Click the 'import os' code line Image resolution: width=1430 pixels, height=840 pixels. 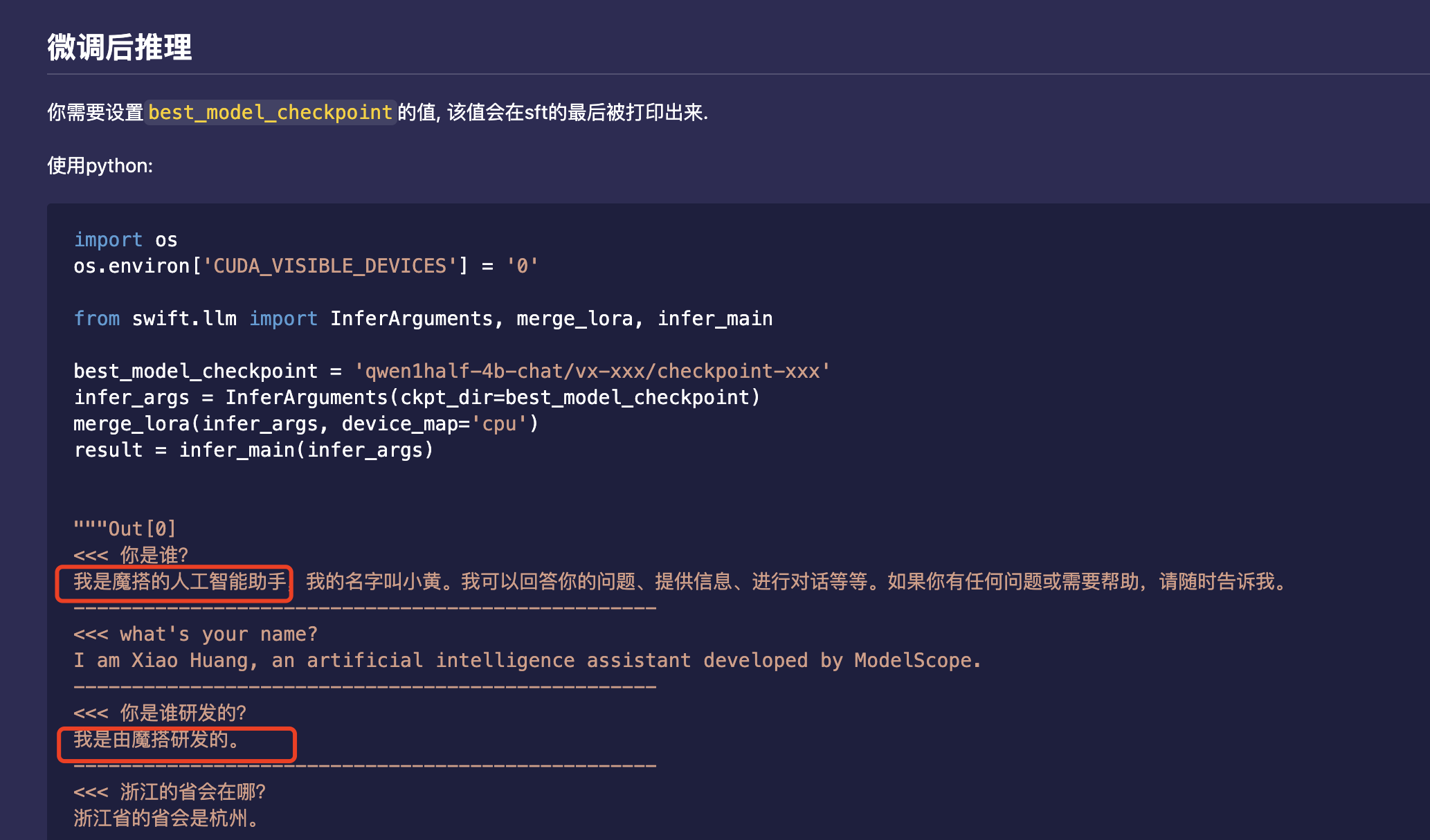[x=125, y=239]
